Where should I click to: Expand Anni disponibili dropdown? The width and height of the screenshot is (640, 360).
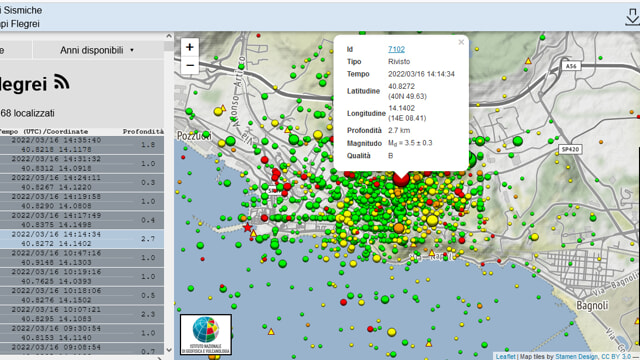click(x=97, y=50)
